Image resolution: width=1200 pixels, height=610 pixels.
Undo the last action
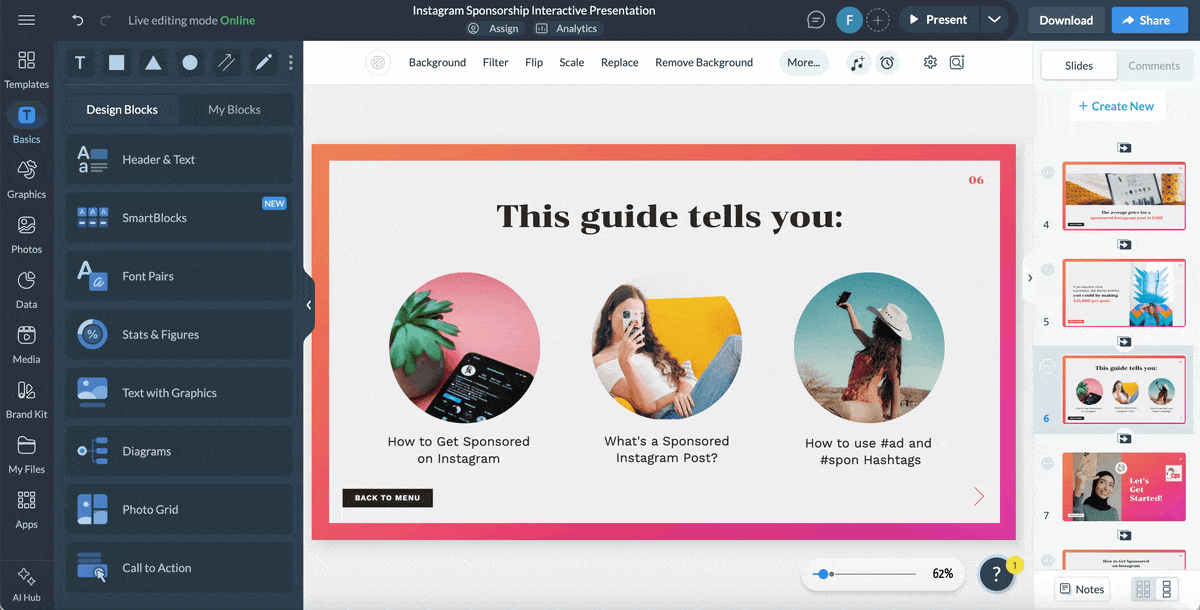78,20
